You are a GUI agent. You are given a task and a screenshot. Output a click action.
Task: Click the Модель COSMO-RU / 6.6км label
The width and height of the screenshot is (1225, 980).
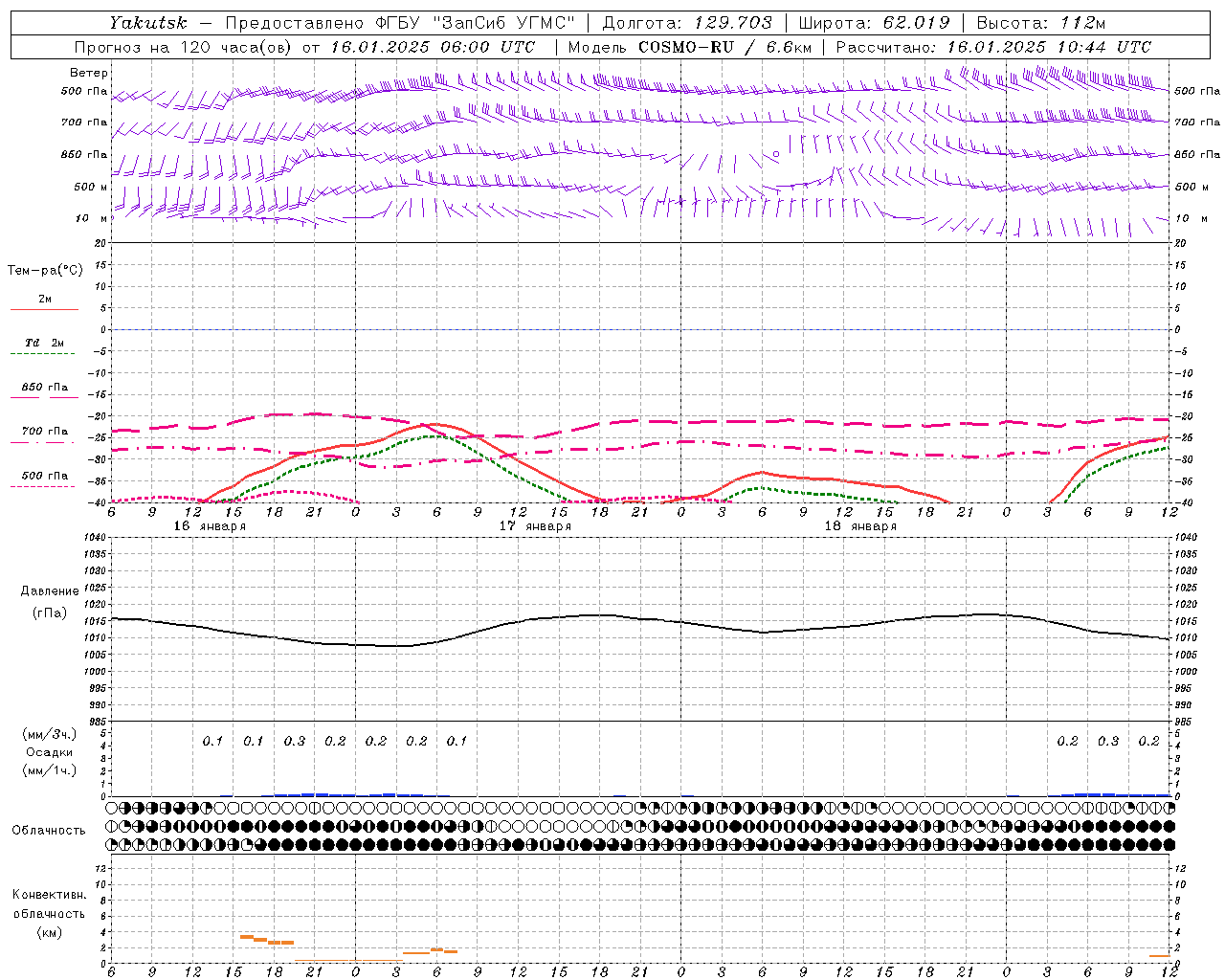tap(689, 47)
